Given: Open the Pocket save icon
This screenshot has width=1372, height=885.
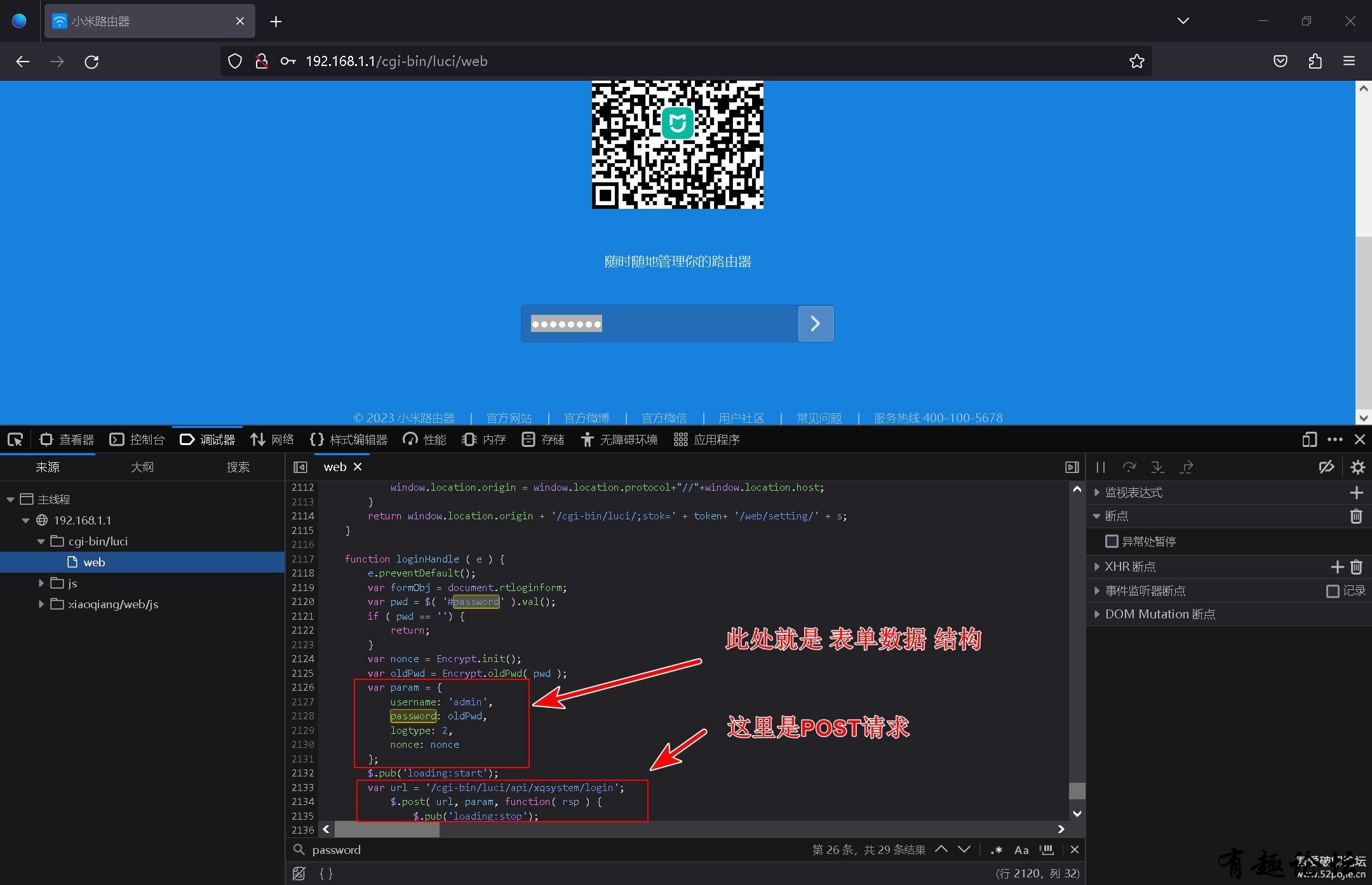Looking at the screenshot, I should [1281, 62].
